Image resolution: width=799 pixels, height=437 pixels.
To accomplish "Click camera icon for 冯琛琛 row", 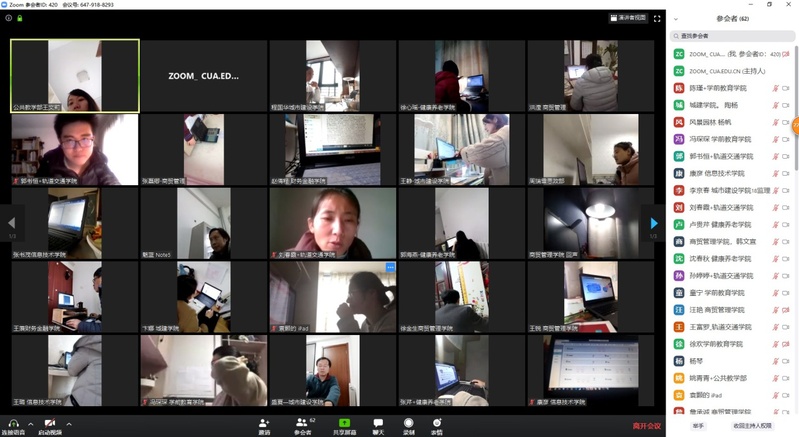I will pos(785,139).
